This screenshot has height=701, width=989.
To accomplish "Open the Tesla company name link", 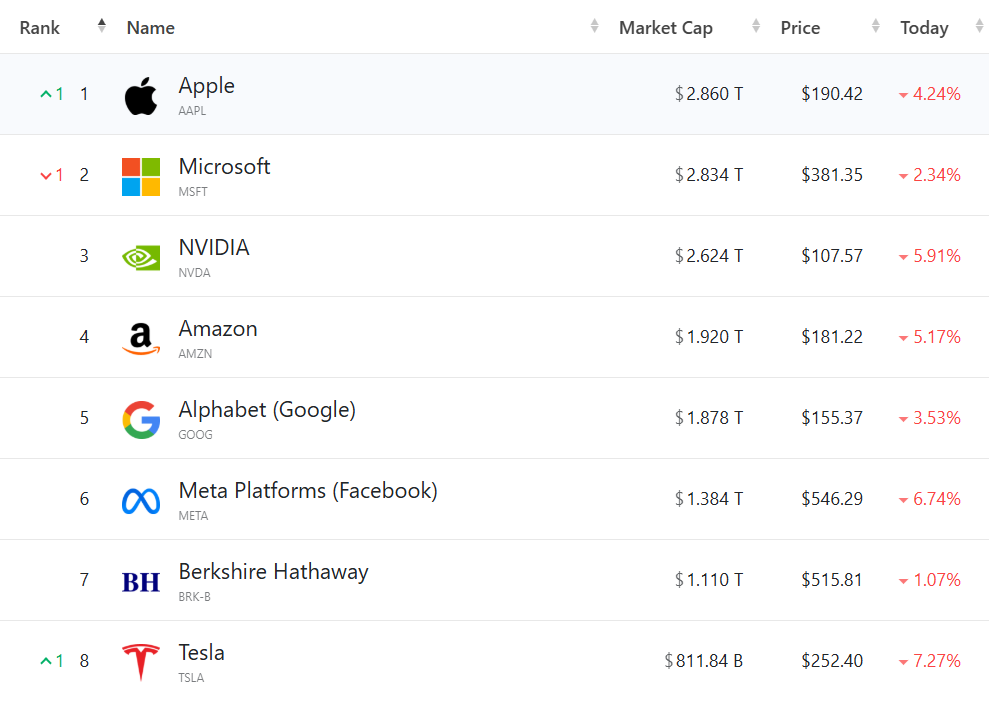I will pyautogui.click(x=201, y=653).
